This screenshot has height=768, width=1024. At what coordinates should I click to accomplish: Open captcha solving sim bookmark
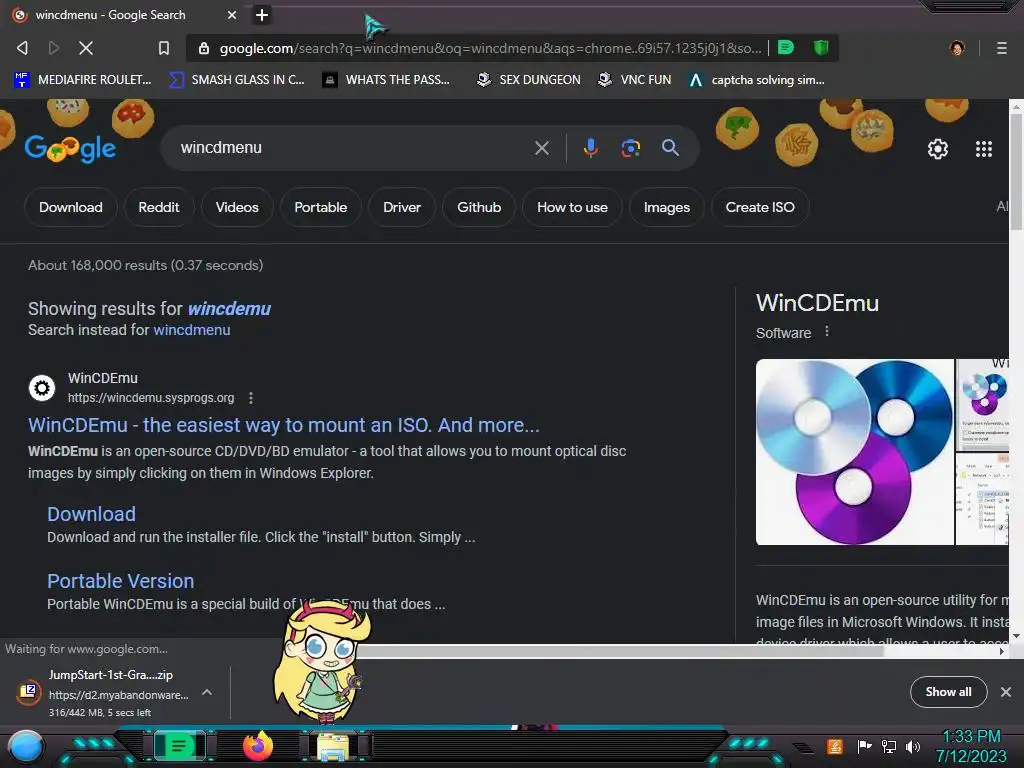[x=758, y=80]
